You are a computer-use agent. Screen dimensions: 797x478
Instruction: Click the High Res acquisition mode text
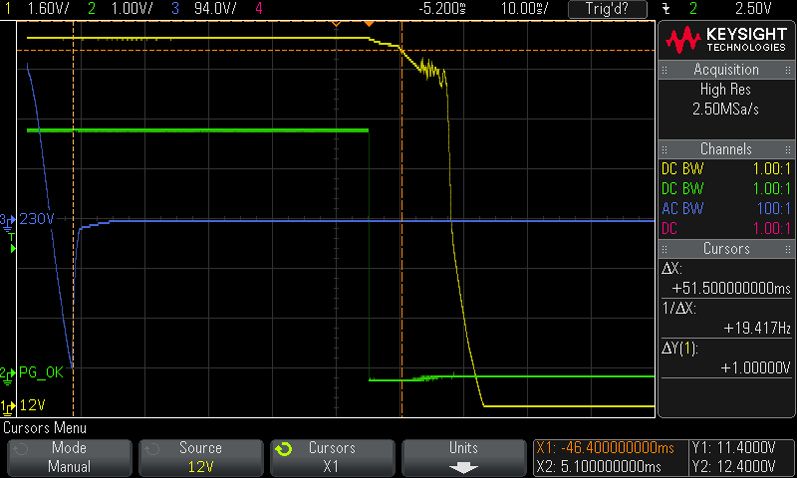(725, 89)
